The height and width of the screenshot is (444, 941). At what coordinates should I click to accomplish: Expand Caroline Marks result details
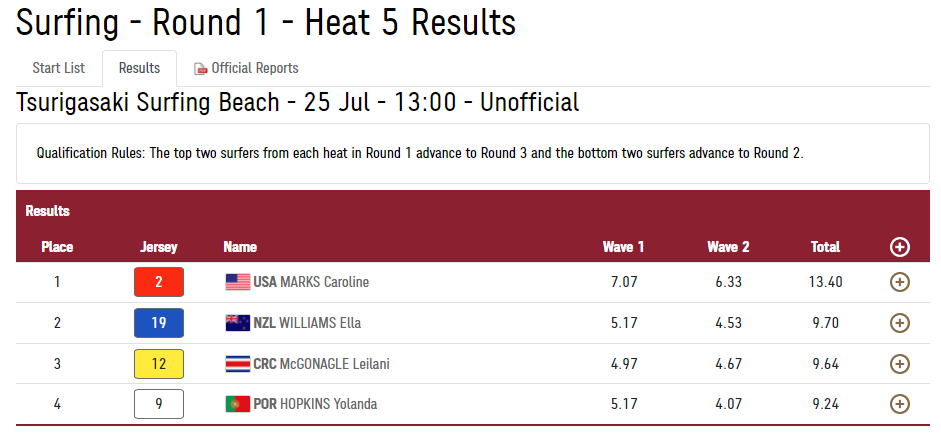point(899,282)
